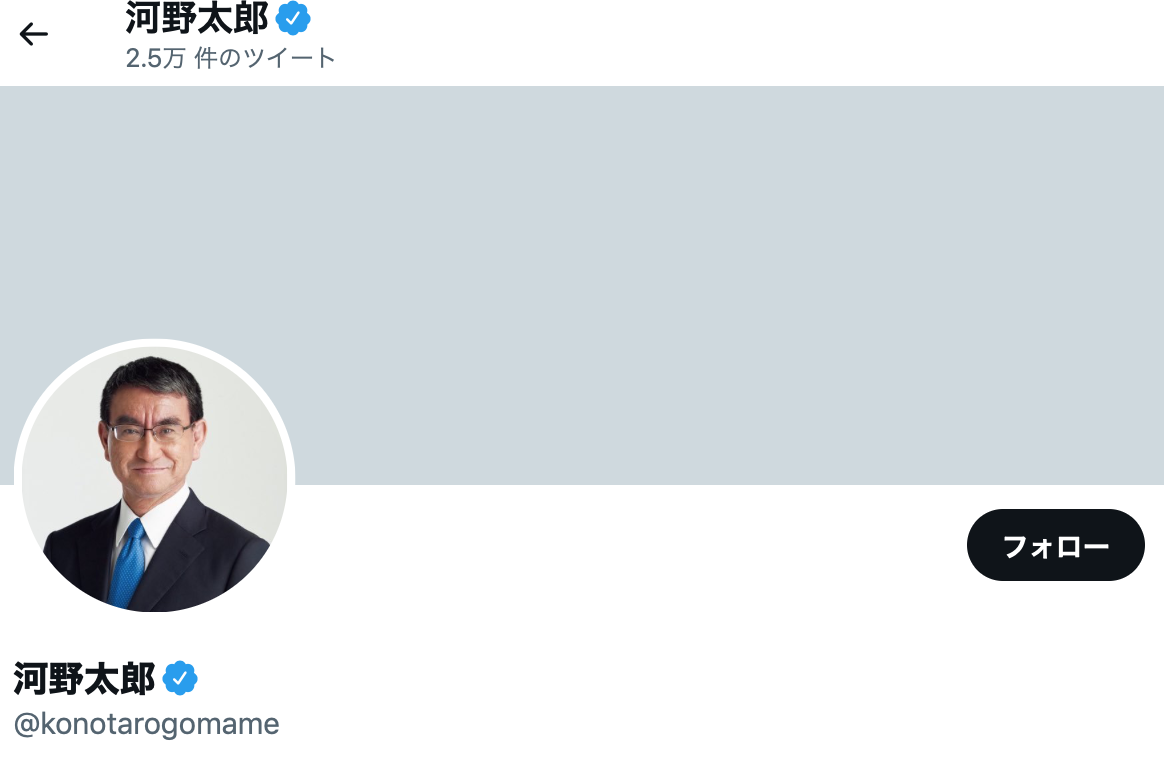Enlarge the round profile picture
The height and width of the screenshot is (760, 1164).
[154, 479]
